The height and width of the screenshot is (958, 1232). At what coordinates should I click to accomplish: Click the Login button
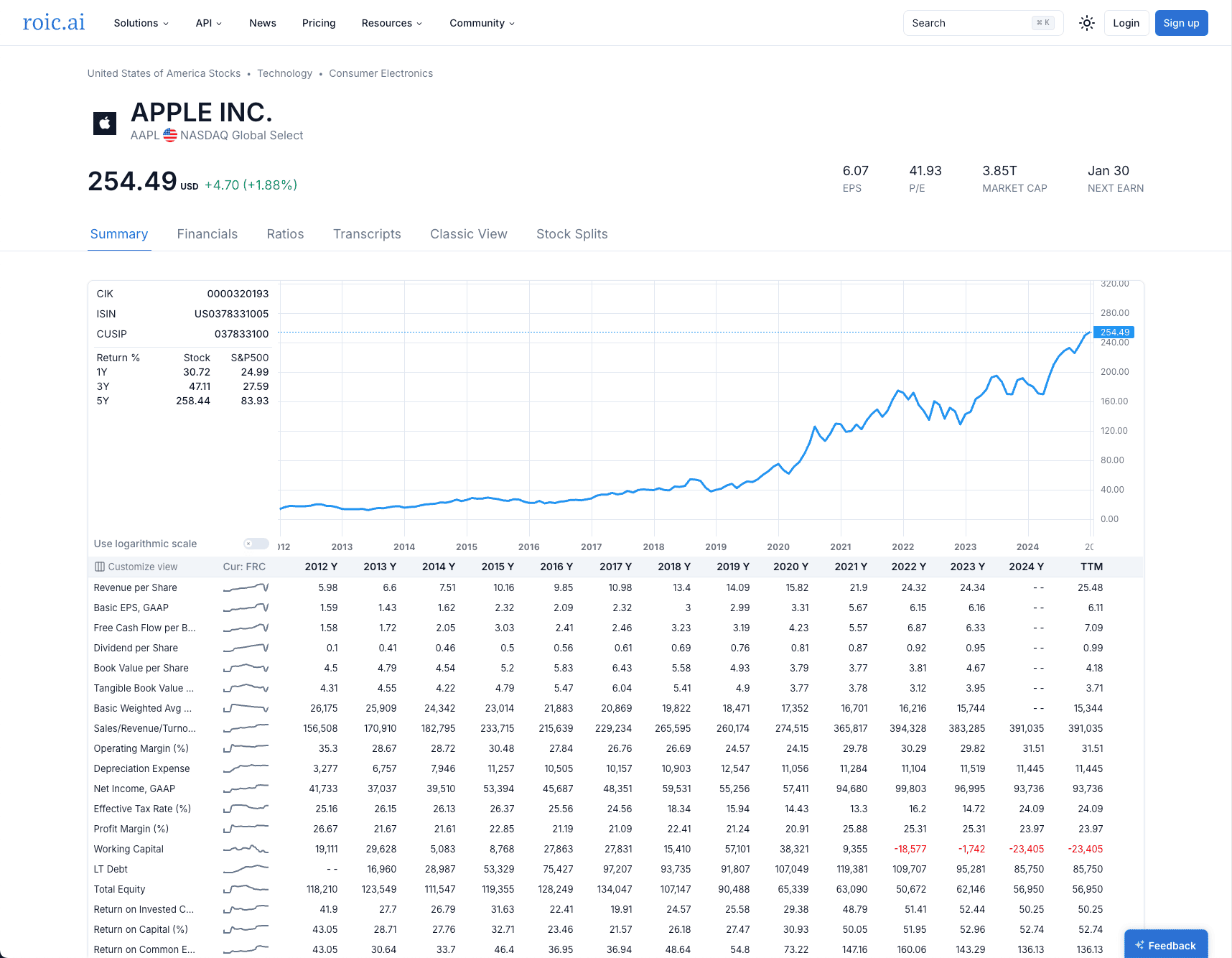tap(1126, 23)
